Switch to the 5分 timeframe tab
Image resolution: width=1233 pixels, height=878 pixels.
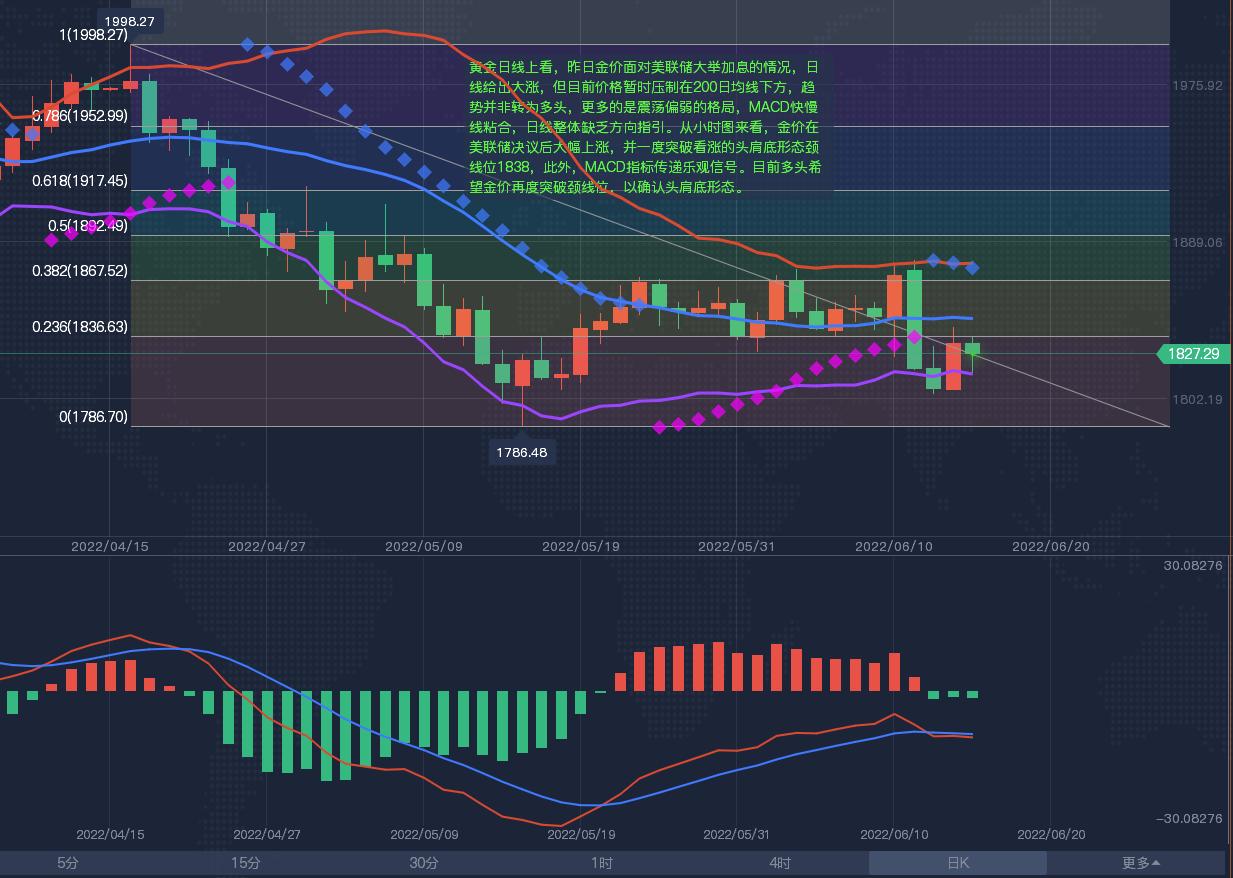pos(68,863)
